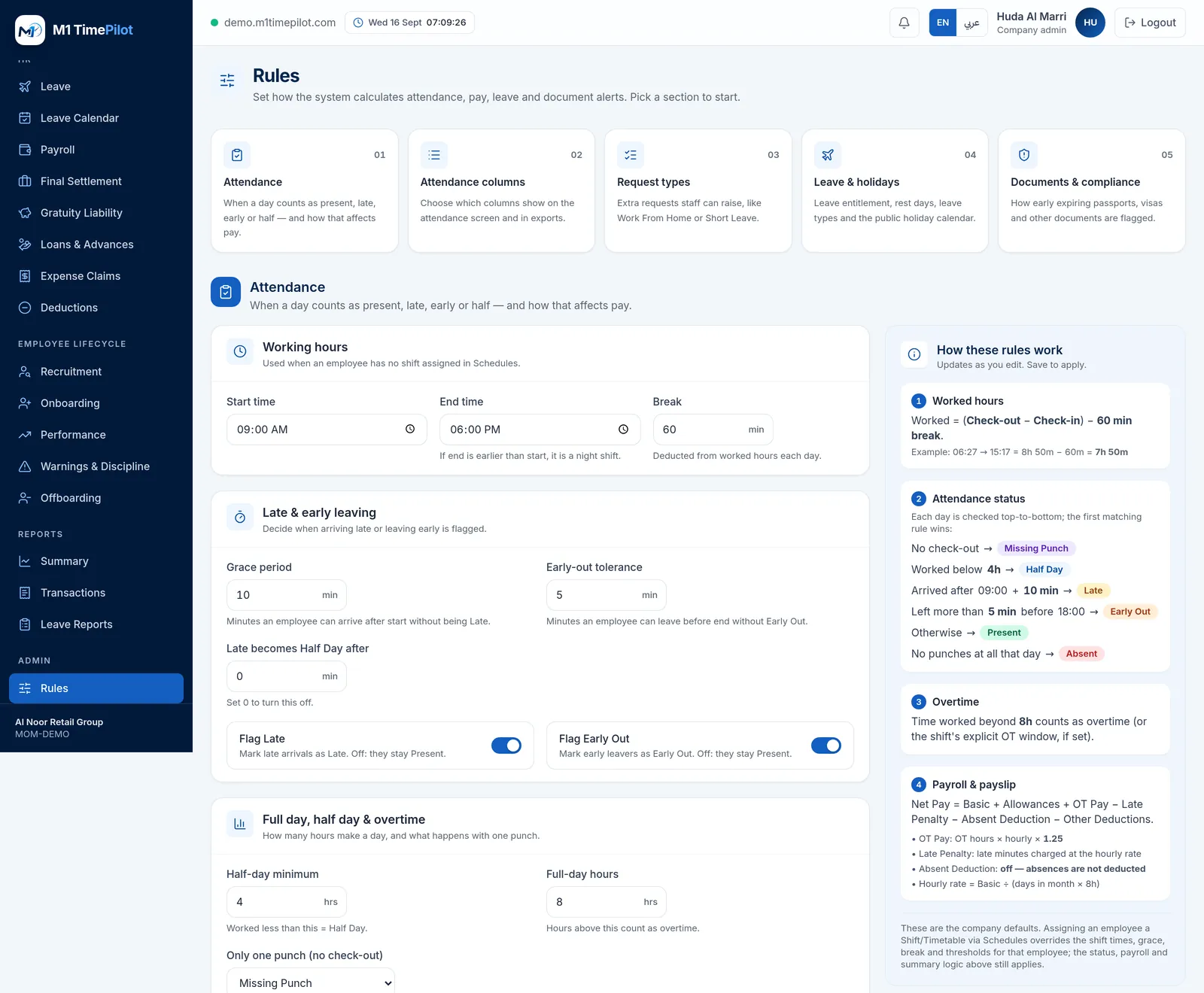Image resolution: width=1204 pixels, height=993 pixels.
Task: Click the Onboarding user-plus icon
Action: pyautogui.click(x=25, y=403)
